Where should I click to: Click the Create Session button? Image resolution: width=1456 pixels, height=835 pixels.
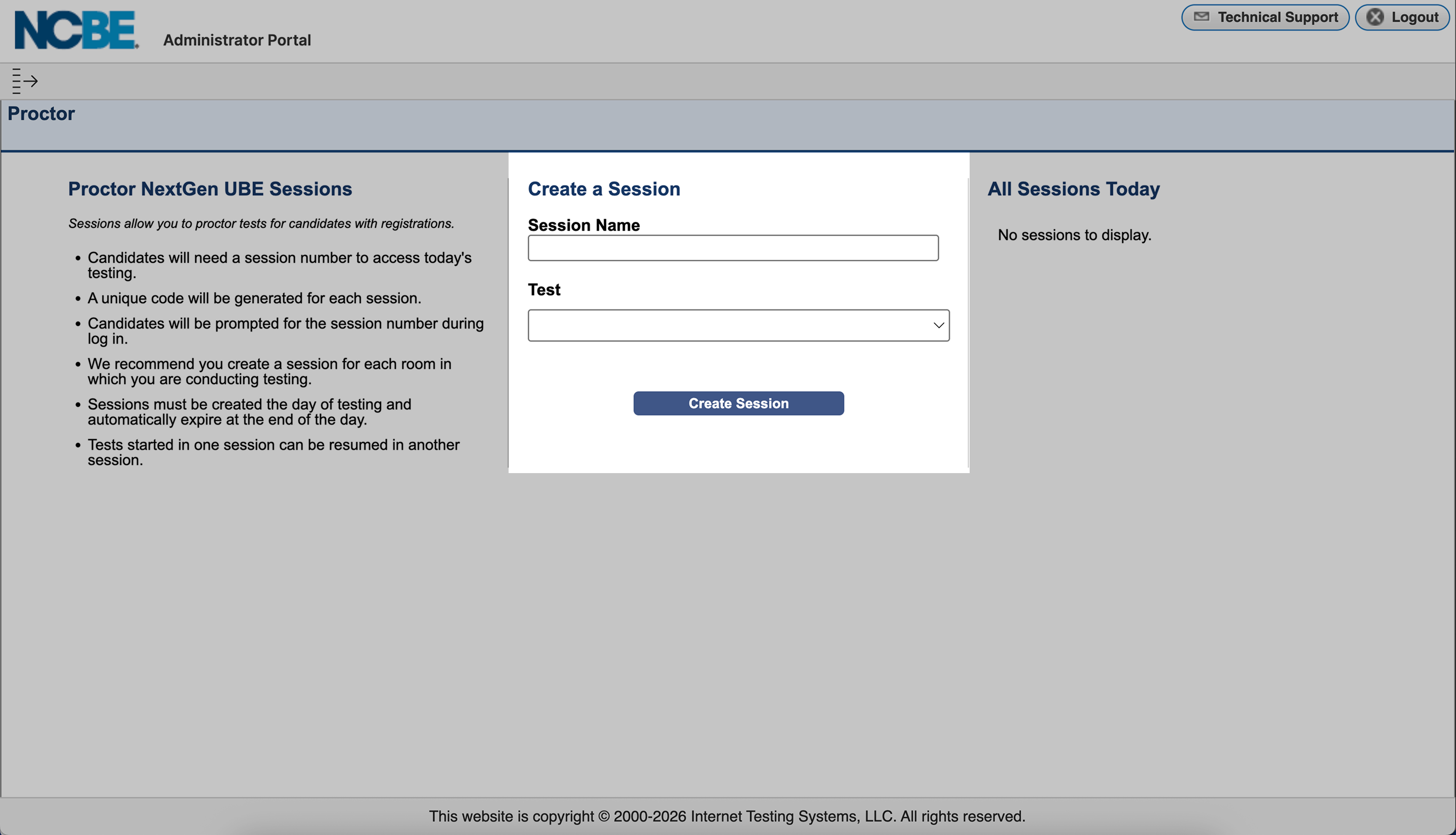pos(738,403)
